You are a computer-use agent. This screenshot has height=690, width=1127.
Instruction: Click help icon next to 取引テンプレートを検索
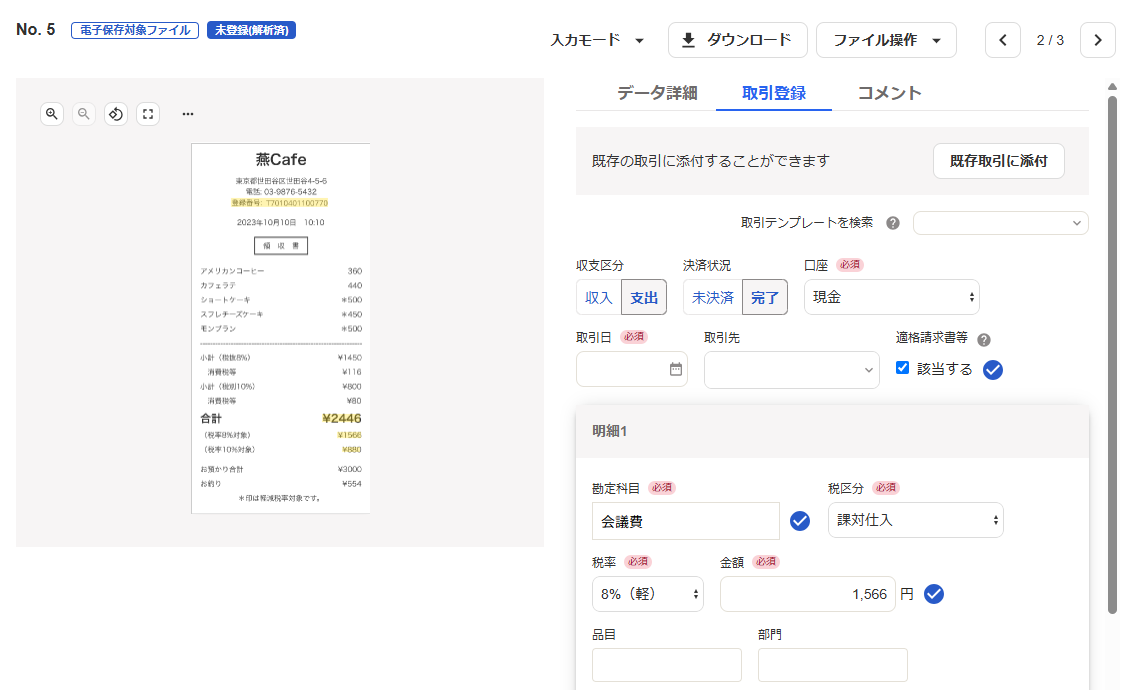(x=893, y=223)
